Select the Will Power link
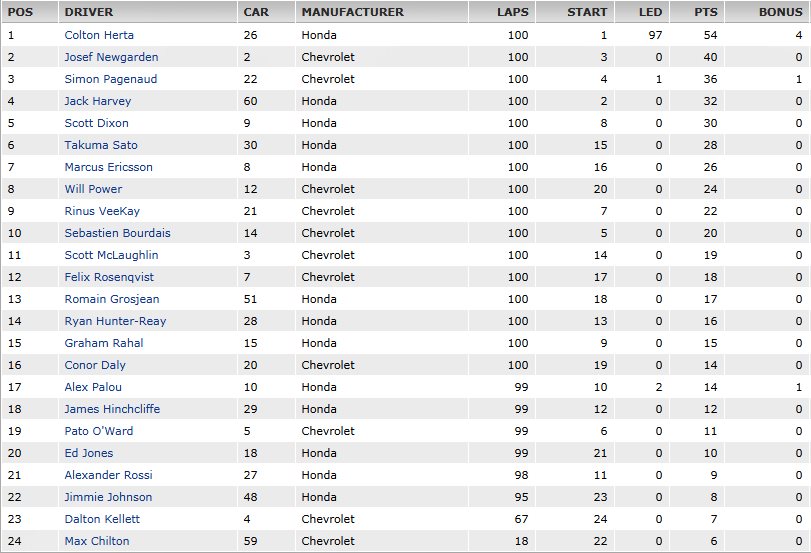This screenshot has width=811, height=553. coord(93,189)
